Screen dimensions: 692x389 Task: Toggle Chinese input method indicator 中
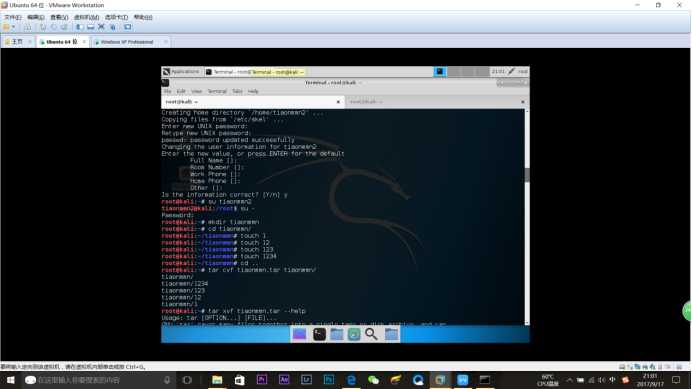click(613, 380)
